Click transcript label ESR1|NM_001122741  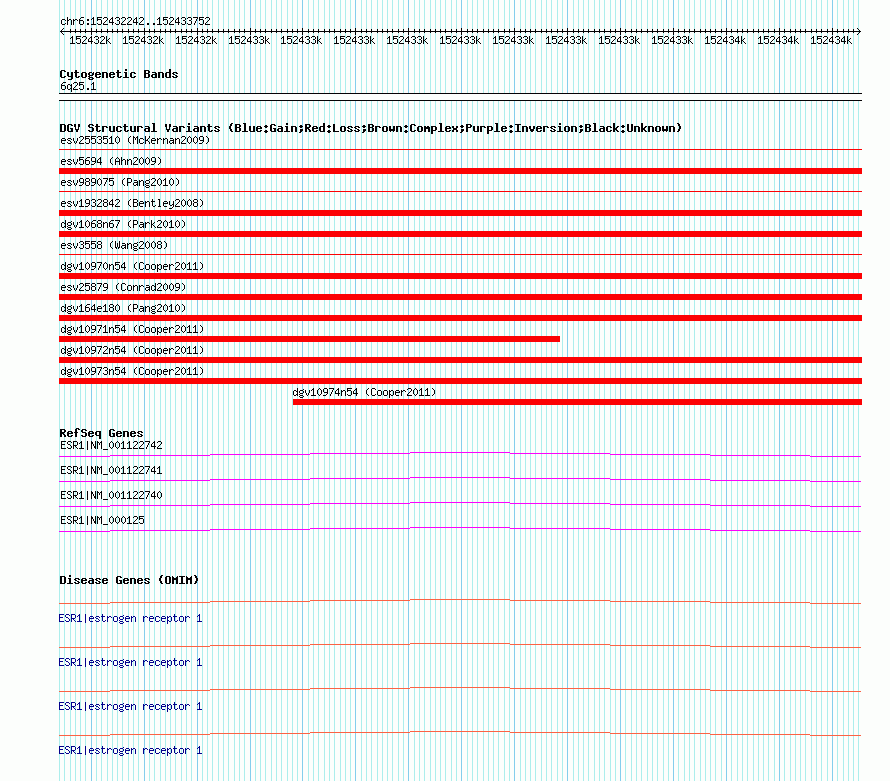click(111, 470)
